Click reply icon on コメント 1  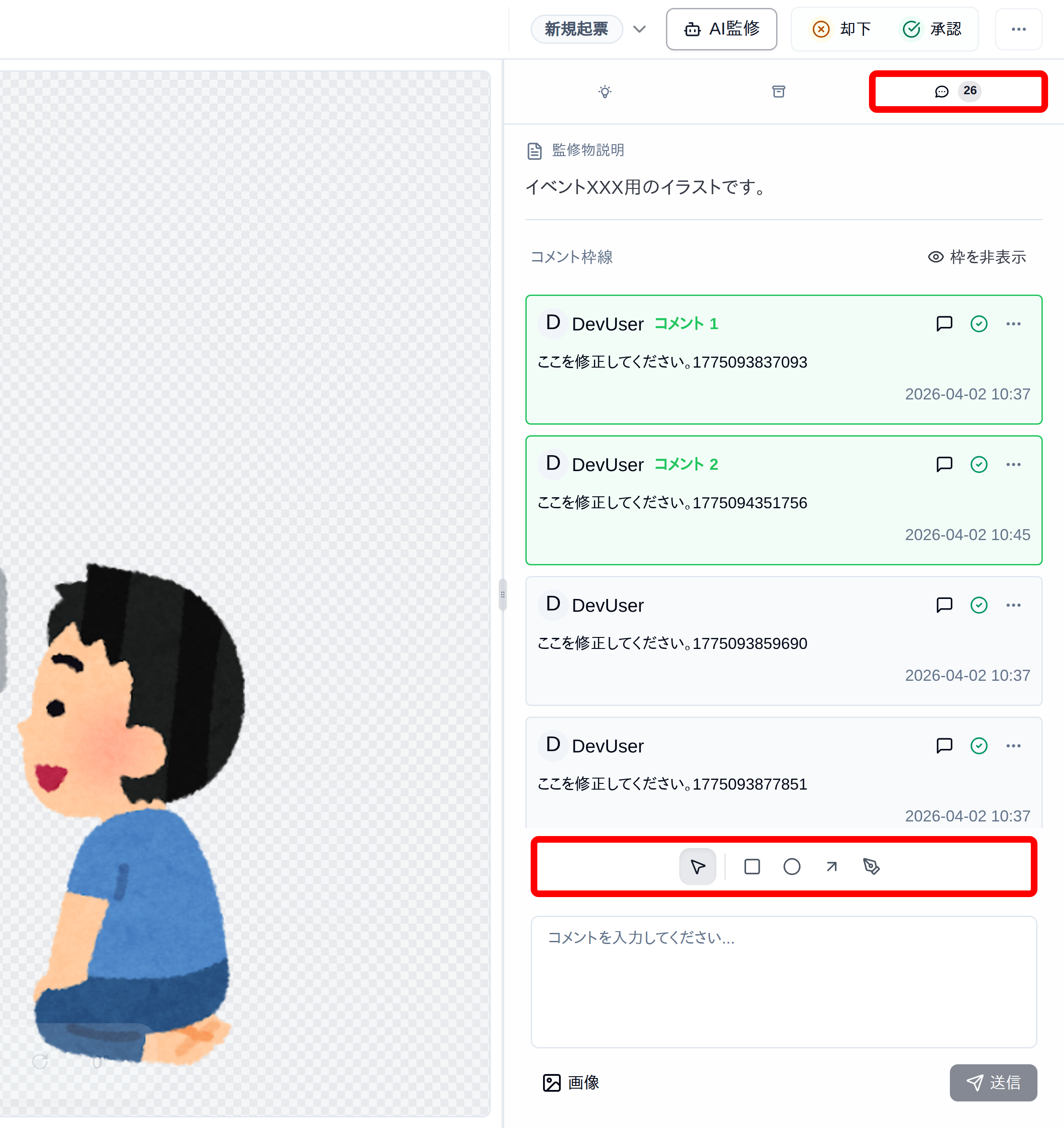(x=944, y=323)
